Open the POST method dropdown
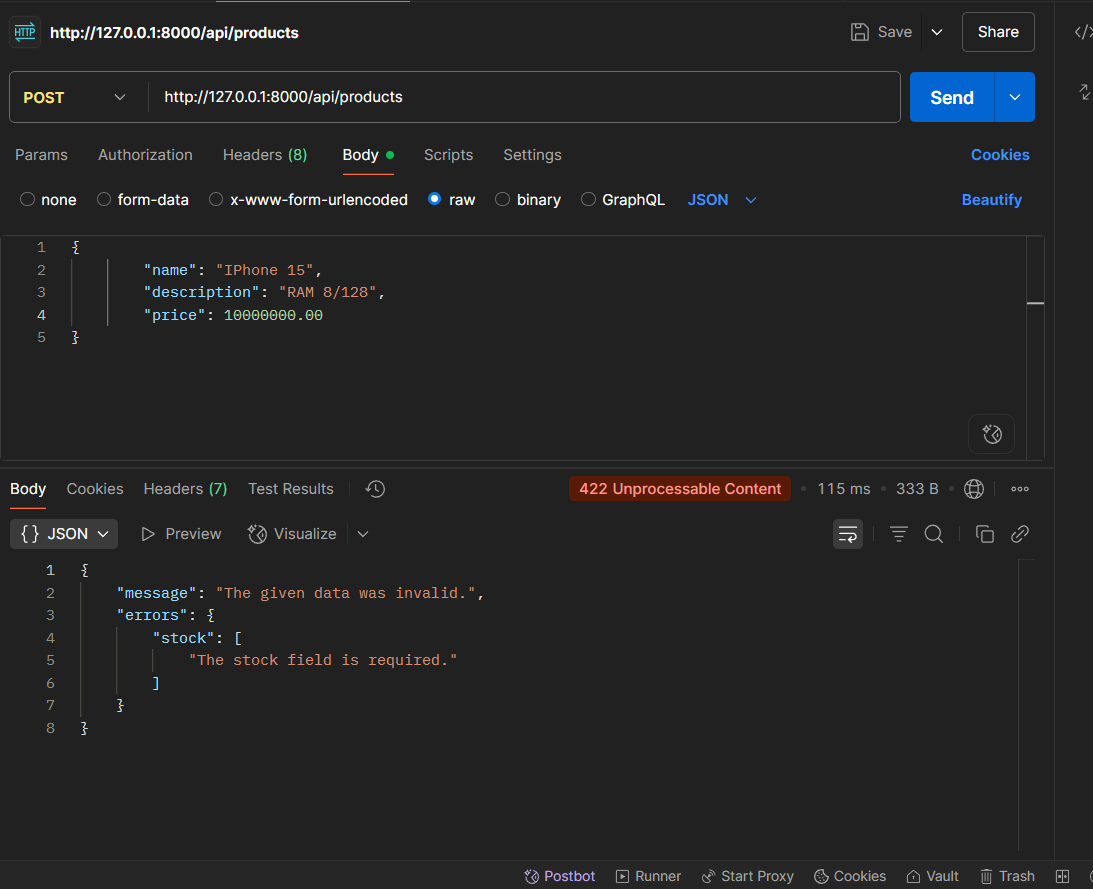This screenshot has height=889, width=1093. pyautogui.click(x=77, y=97)
